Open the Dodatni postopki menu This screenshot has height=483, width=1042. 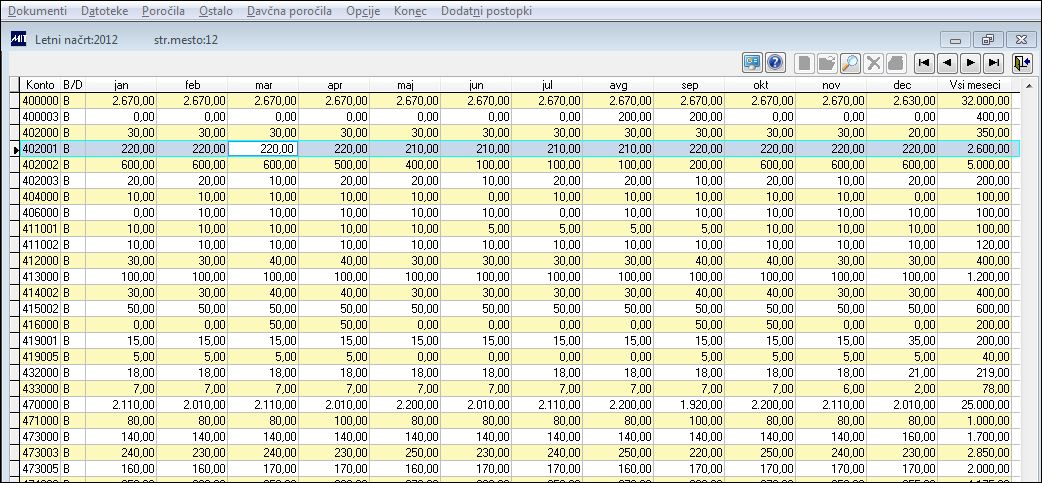point(486,11)
